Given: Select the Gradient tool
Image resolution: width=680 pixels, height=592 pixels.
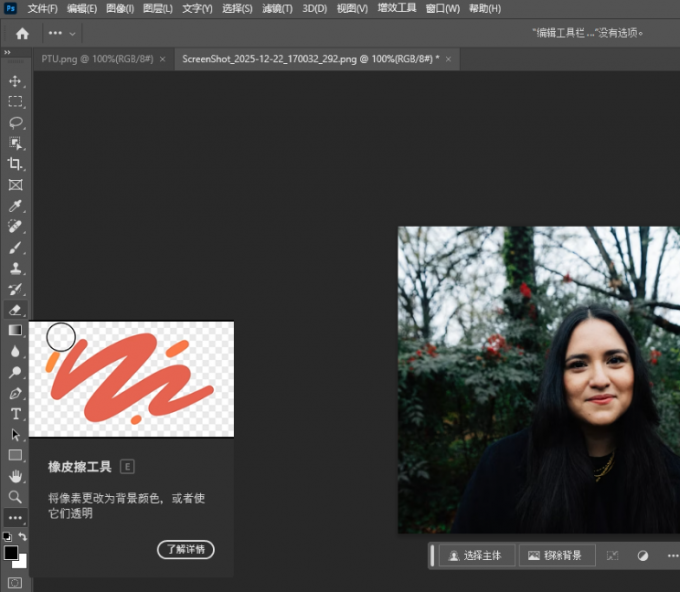Looking at the screenshot, I should pos(15,330).
